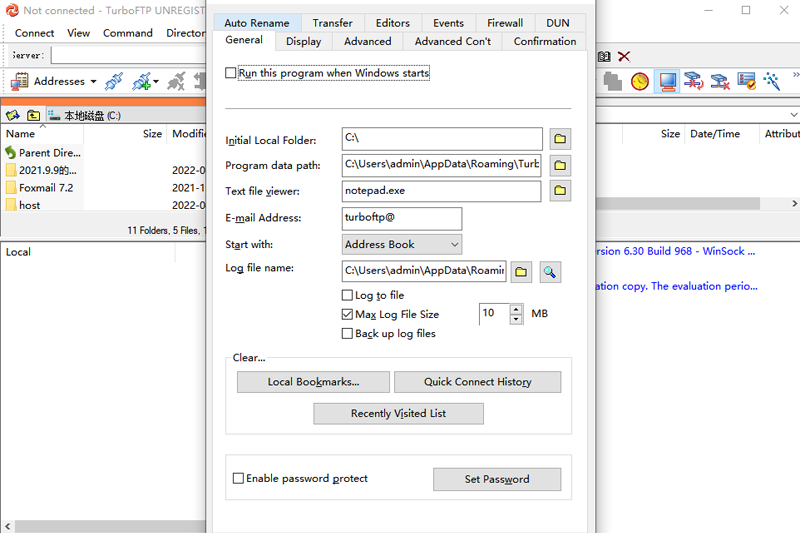This screenshot has height=533, width=800.
Task: Sort remote files by Date/Time column
Action: tap(721, 134)
